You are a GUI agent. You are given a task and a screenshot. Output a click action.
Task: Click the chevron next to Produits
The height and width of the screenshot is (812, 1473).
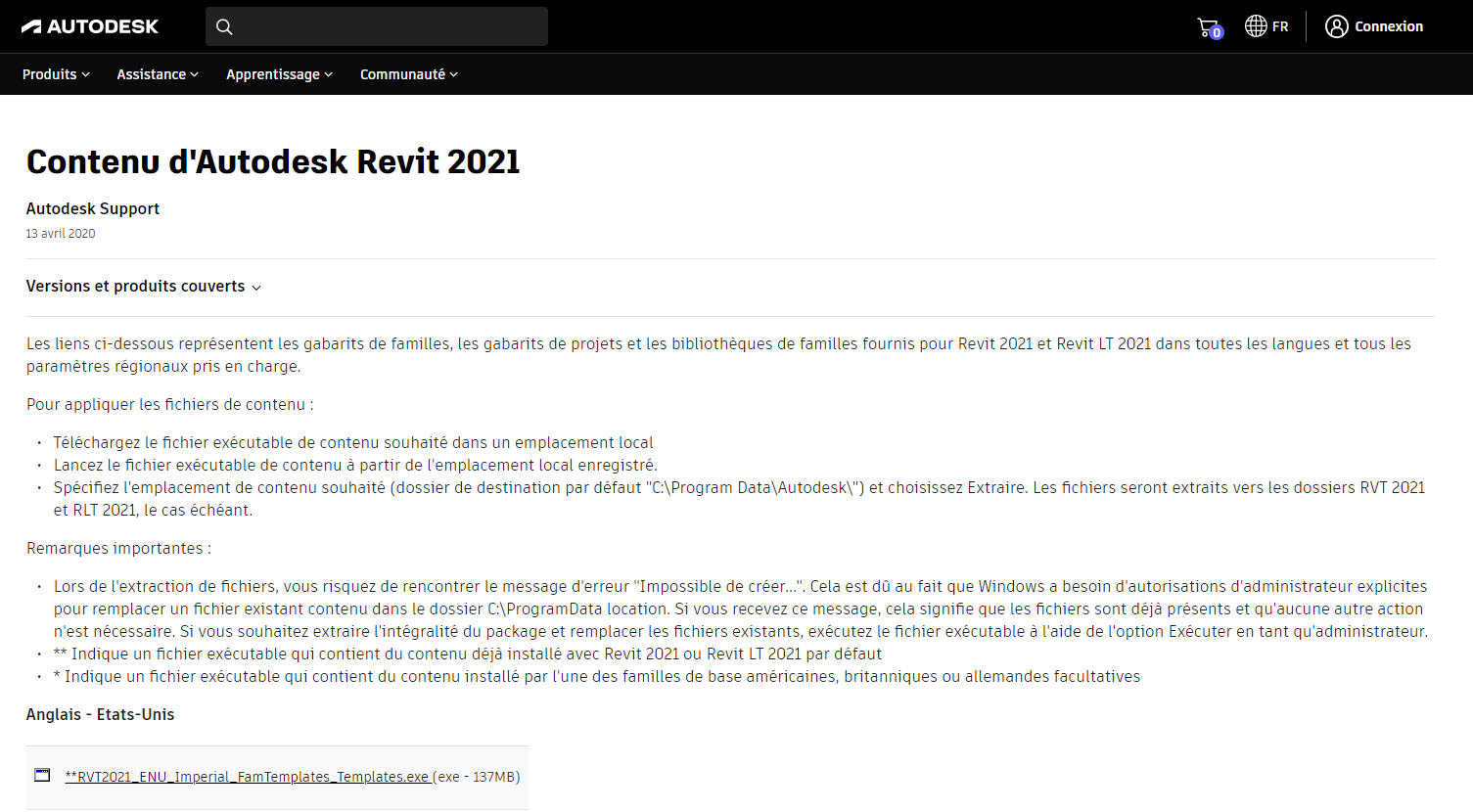coord(86,74)
